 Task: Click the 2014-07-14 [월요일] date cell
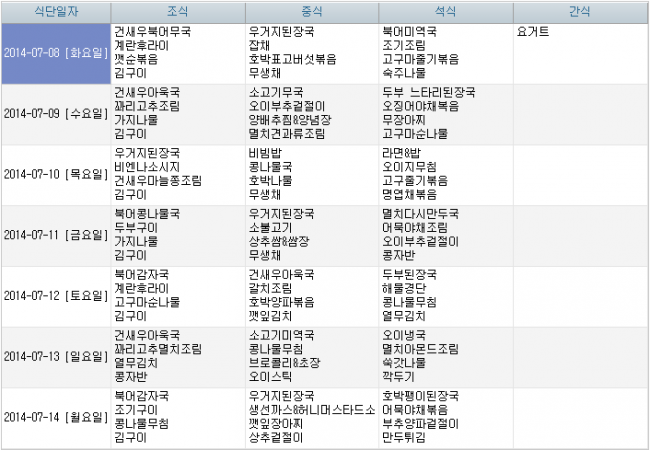tap(55, 417)
